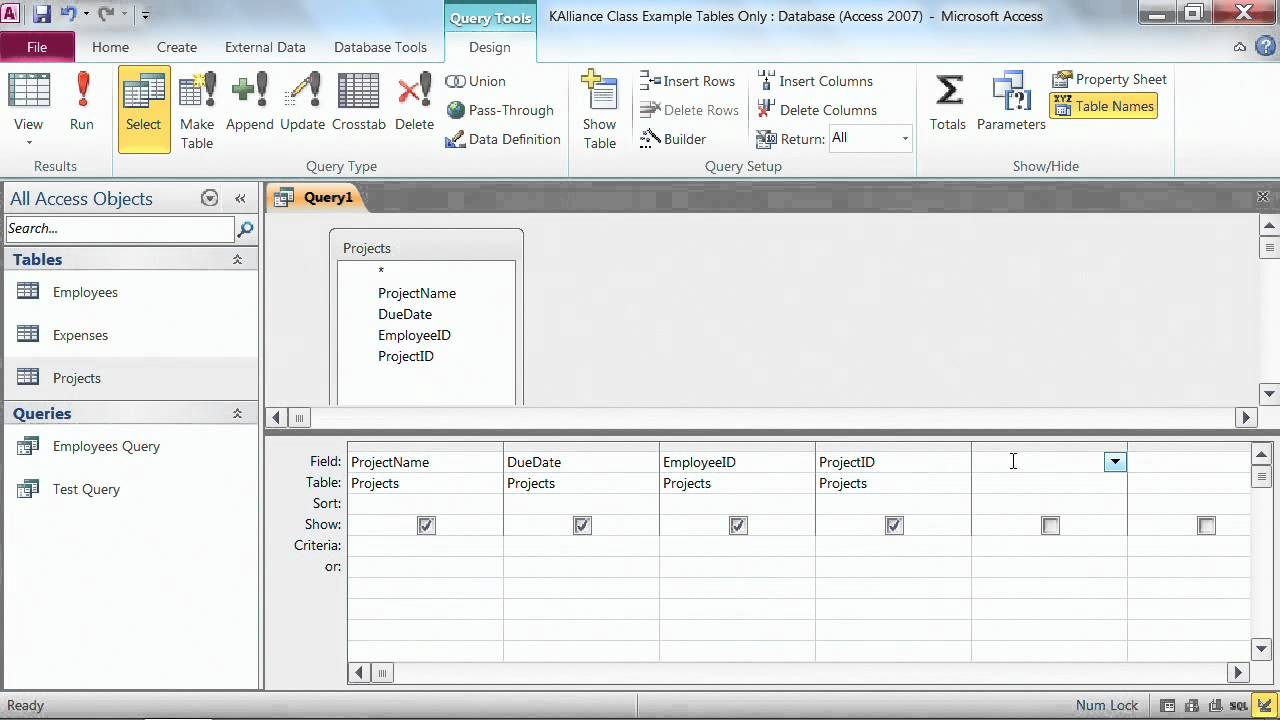The image size is (1280, 720).
Task: Collapse the navigation pane shutter bar
Action: pos(240,198)
